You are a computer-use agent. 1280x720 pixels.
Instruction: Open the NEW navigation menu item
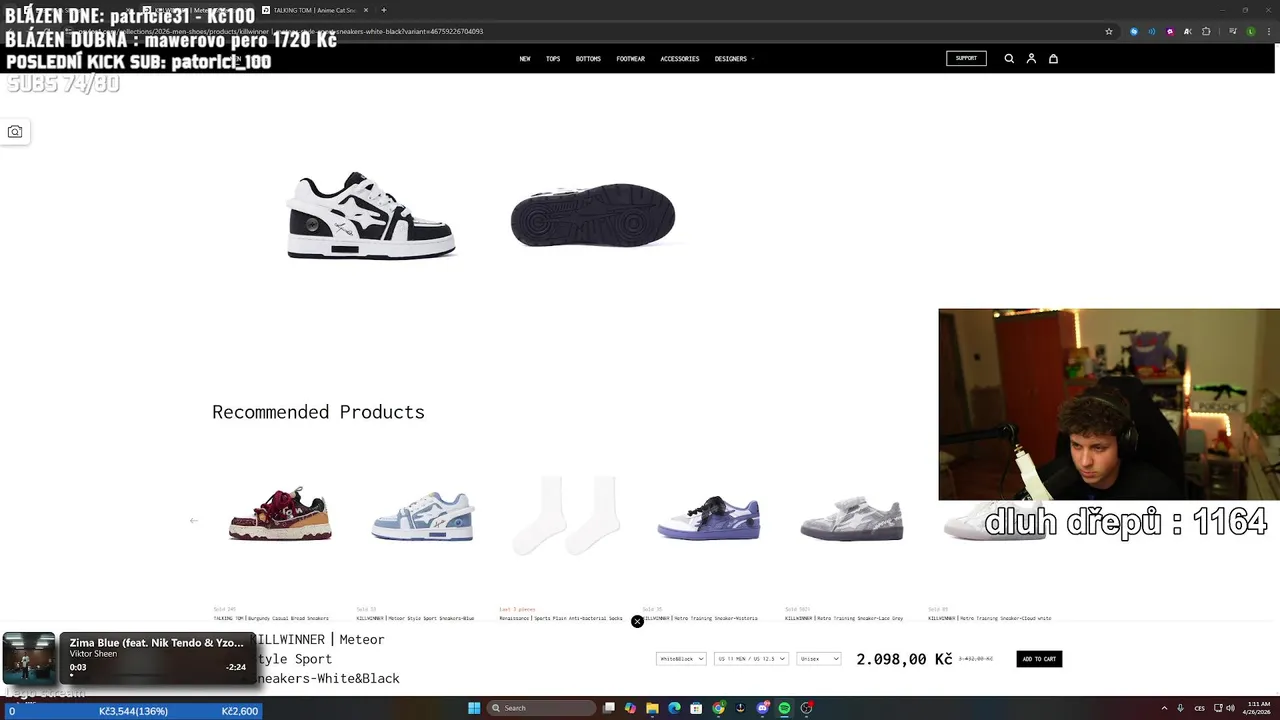525,59
